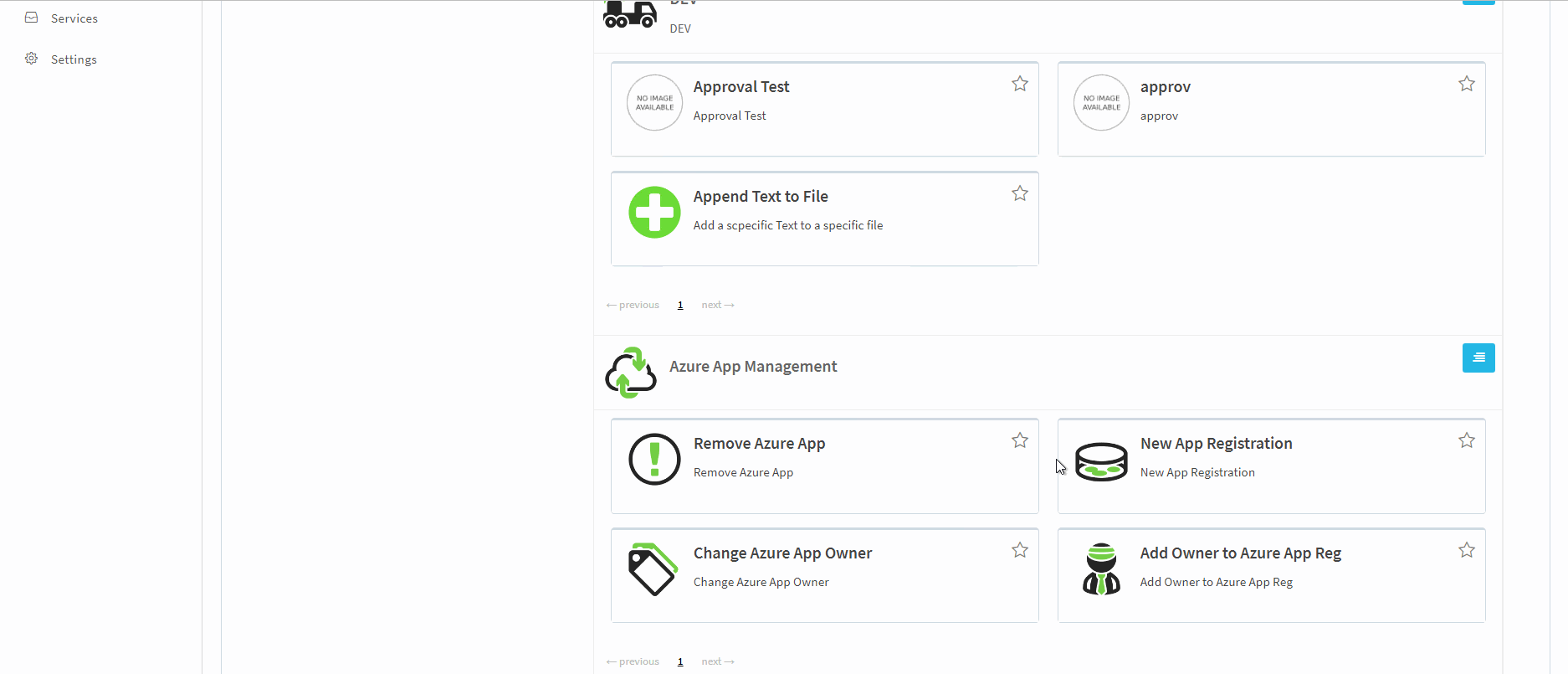Mark Add Owner to Azure App Reg as favorite
Viewport: 1568px width, 674px height.
[1466, 550]
